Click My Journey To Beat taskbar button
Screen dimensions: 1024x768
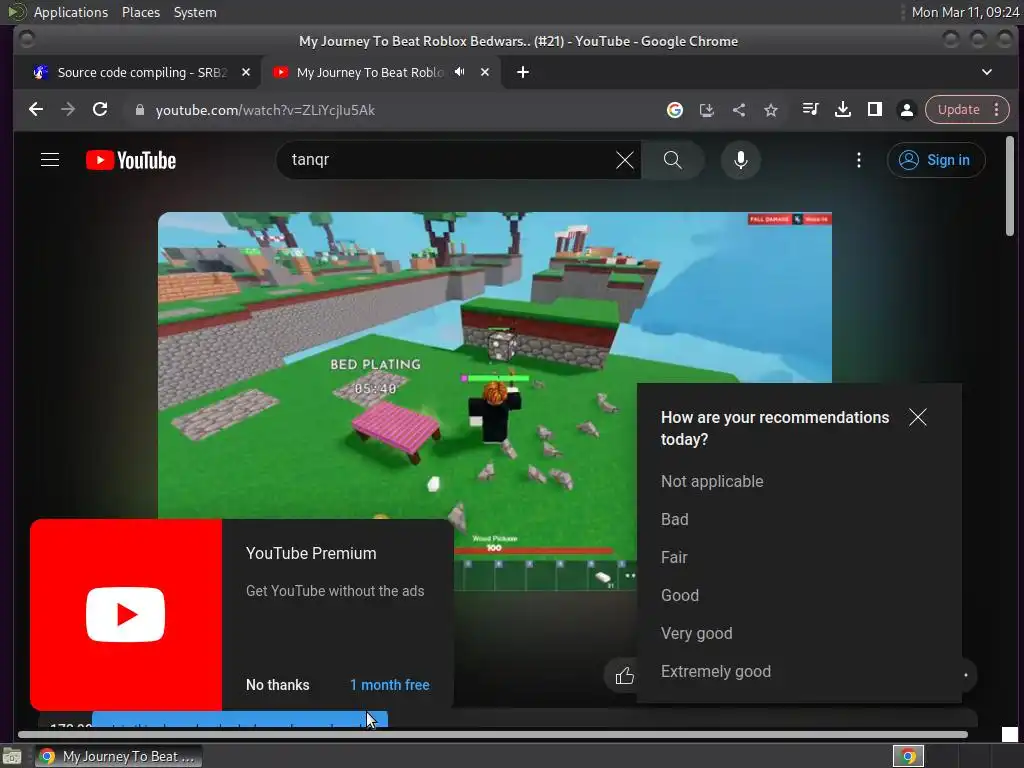pos(118,756)
